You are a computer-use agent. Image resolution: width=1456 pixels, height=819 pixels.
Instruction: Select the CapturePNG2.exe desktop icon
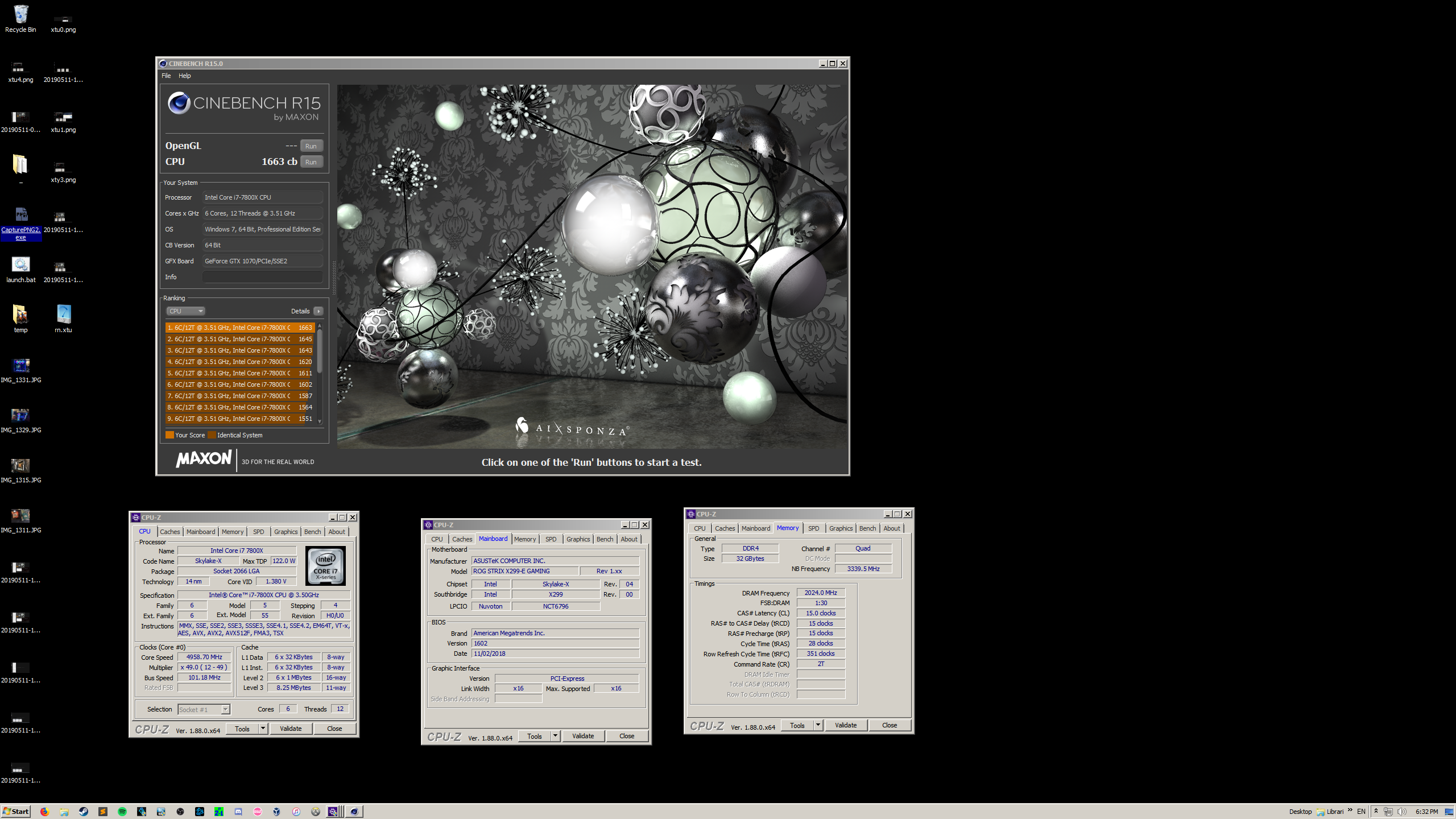[21, 224]
